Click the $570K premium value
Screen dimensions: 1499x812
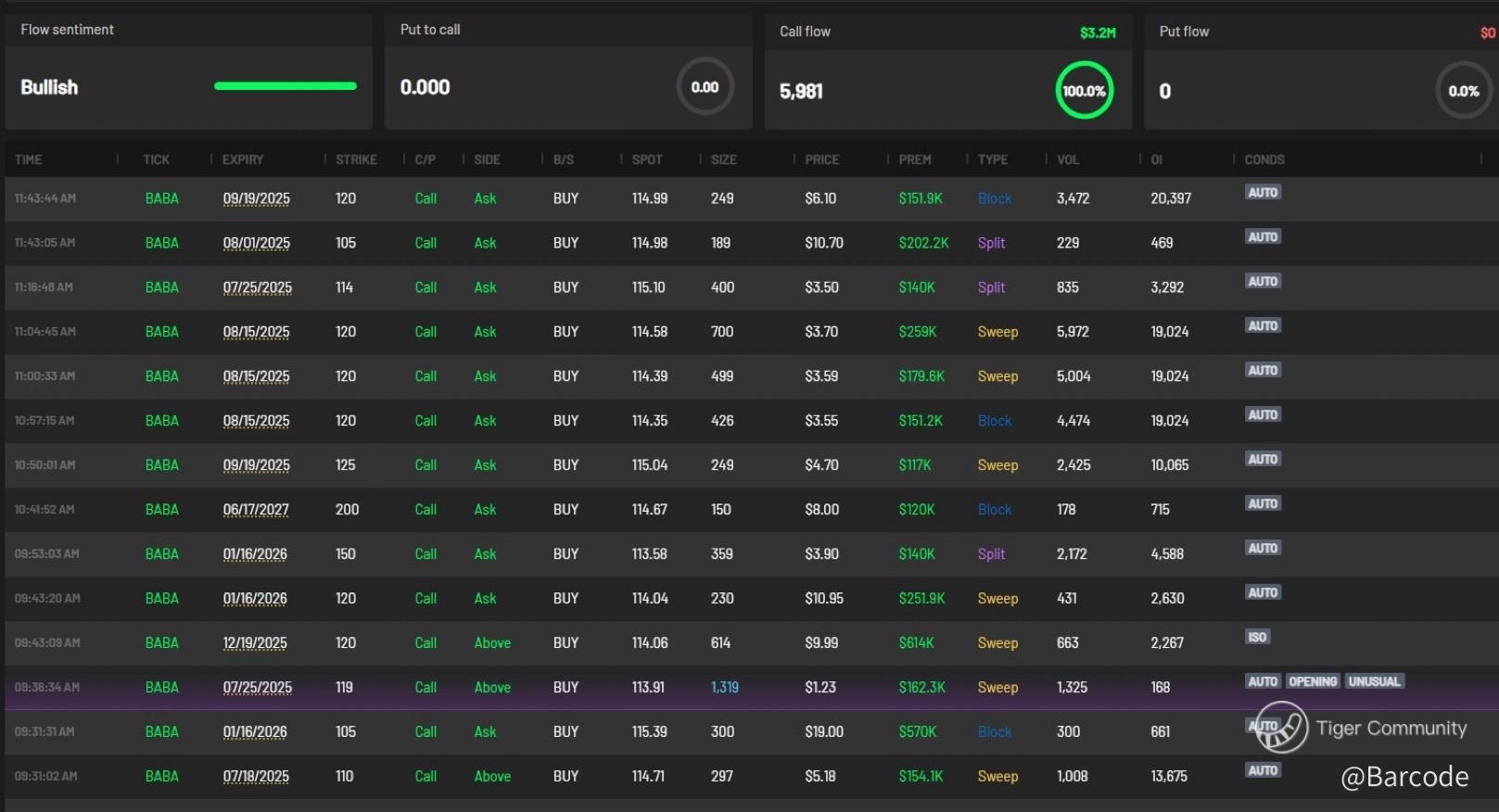point(918,732)
